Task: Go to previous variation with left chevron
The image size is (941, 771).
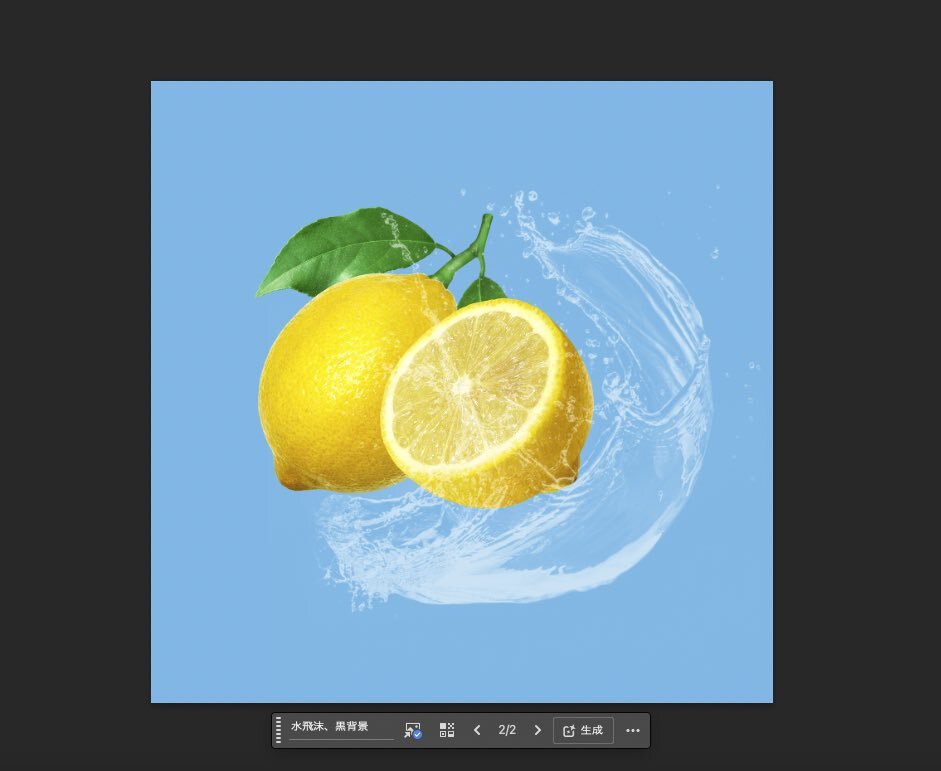Action: (x=477, y=730)
